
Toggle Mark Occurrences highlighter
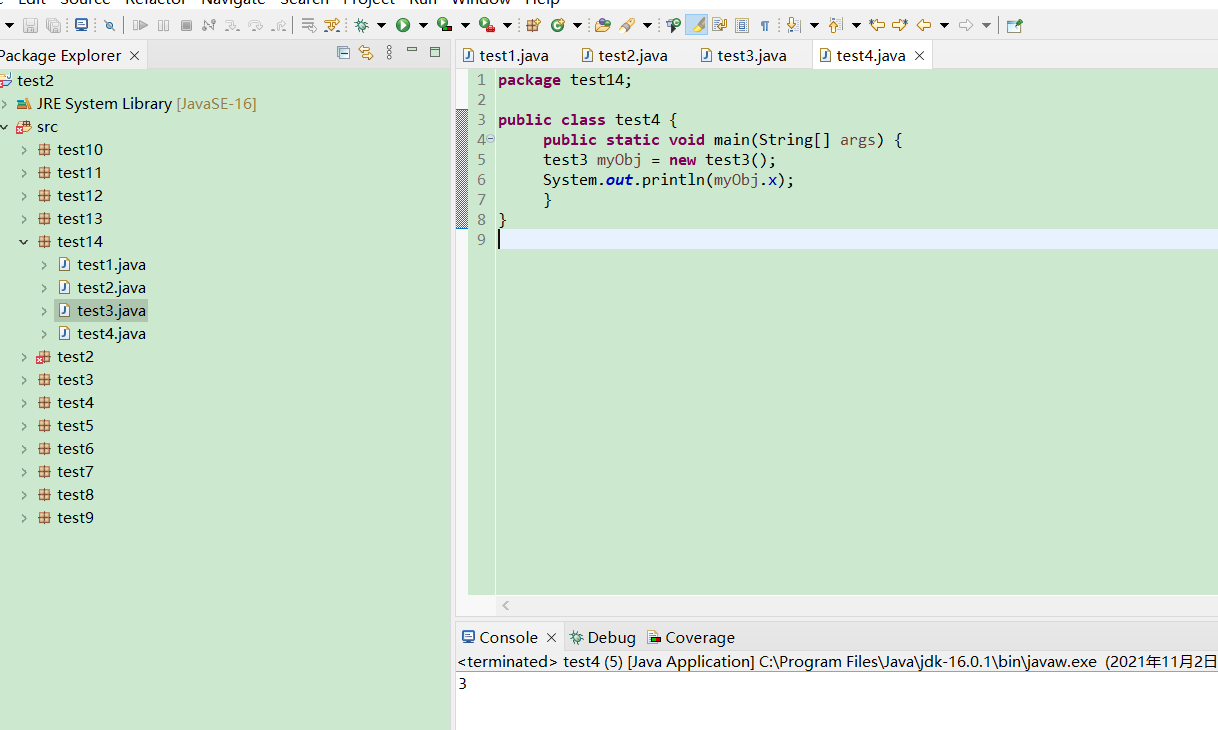point(696,25)
